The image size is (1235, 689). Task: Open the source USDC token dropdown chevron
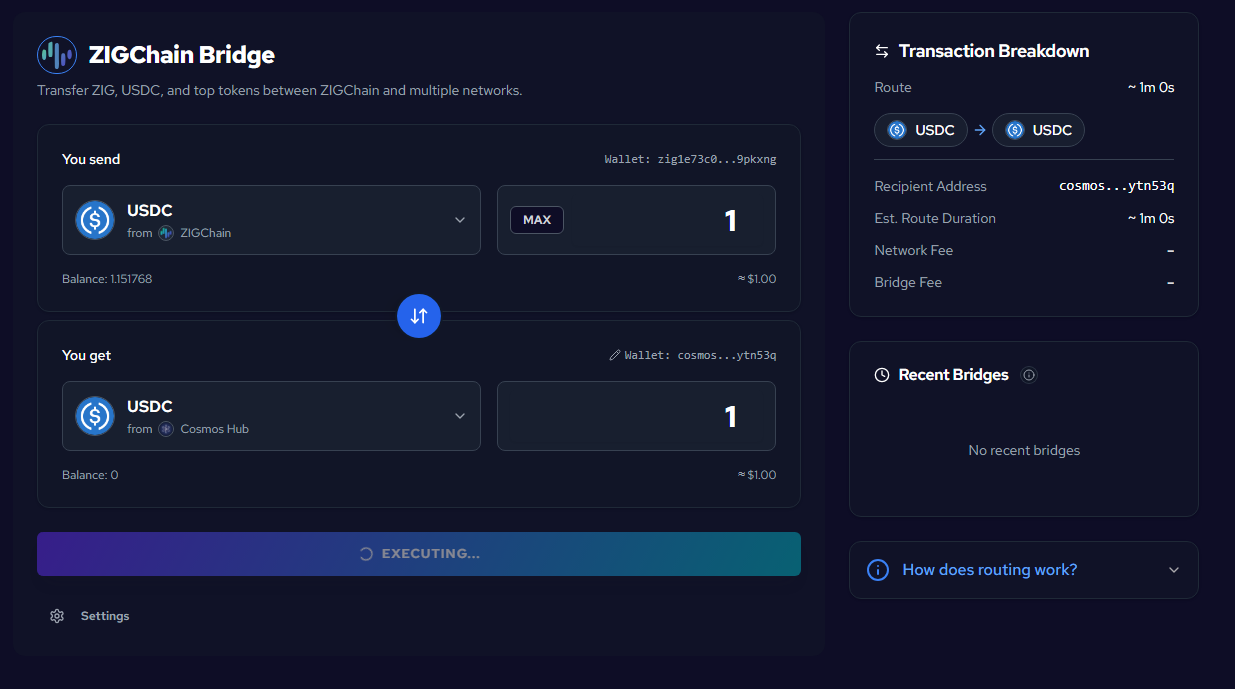coord(460,220)
